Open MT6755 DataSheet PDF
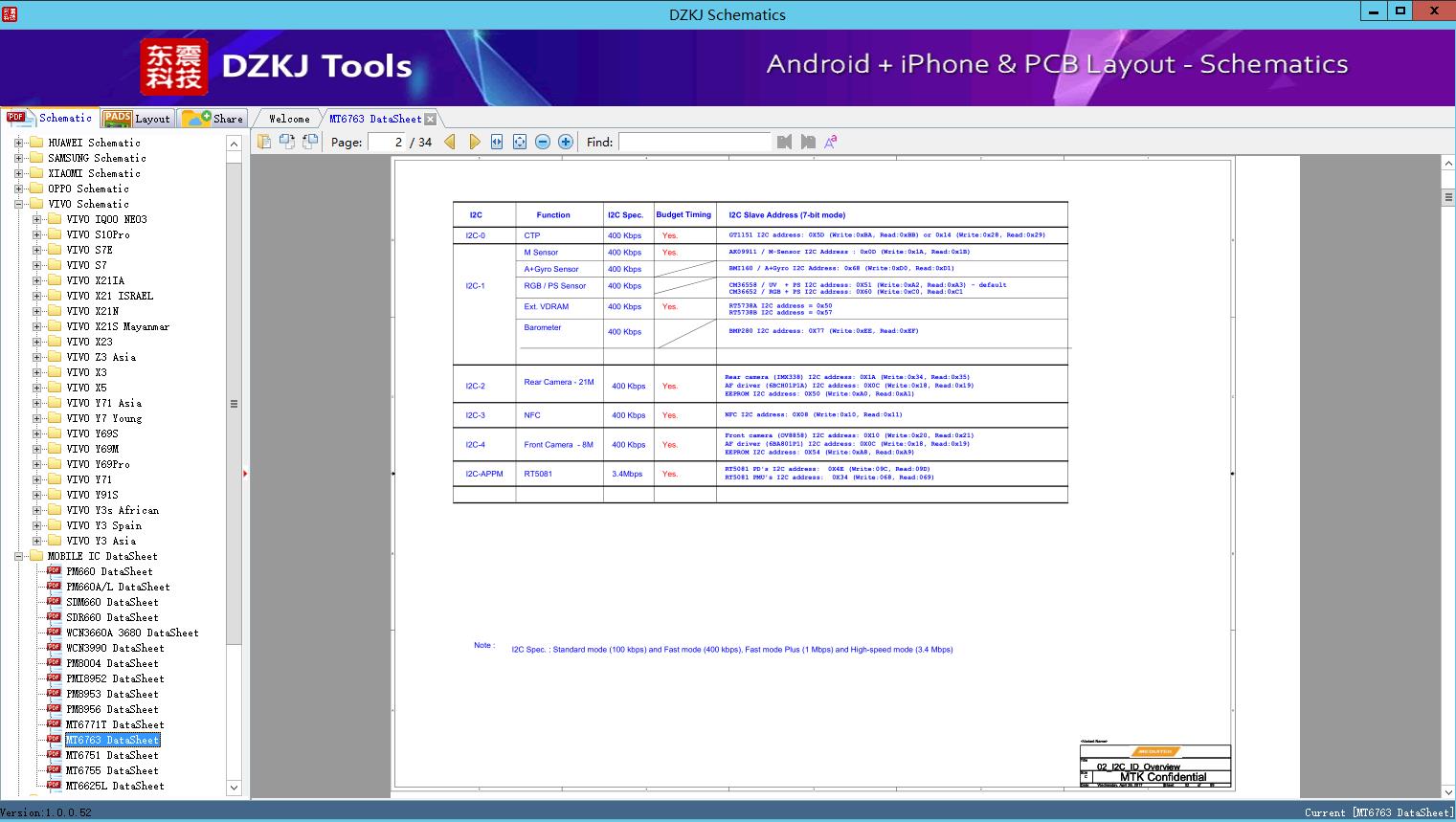 click(x=112, y=770)
